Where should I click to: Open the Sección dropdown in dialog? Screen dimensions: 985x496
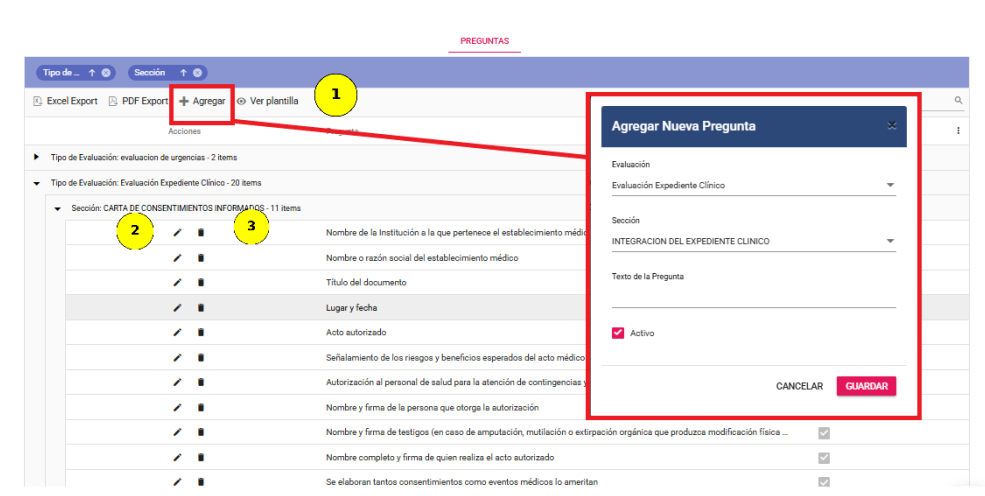click(x=753, y=241)
